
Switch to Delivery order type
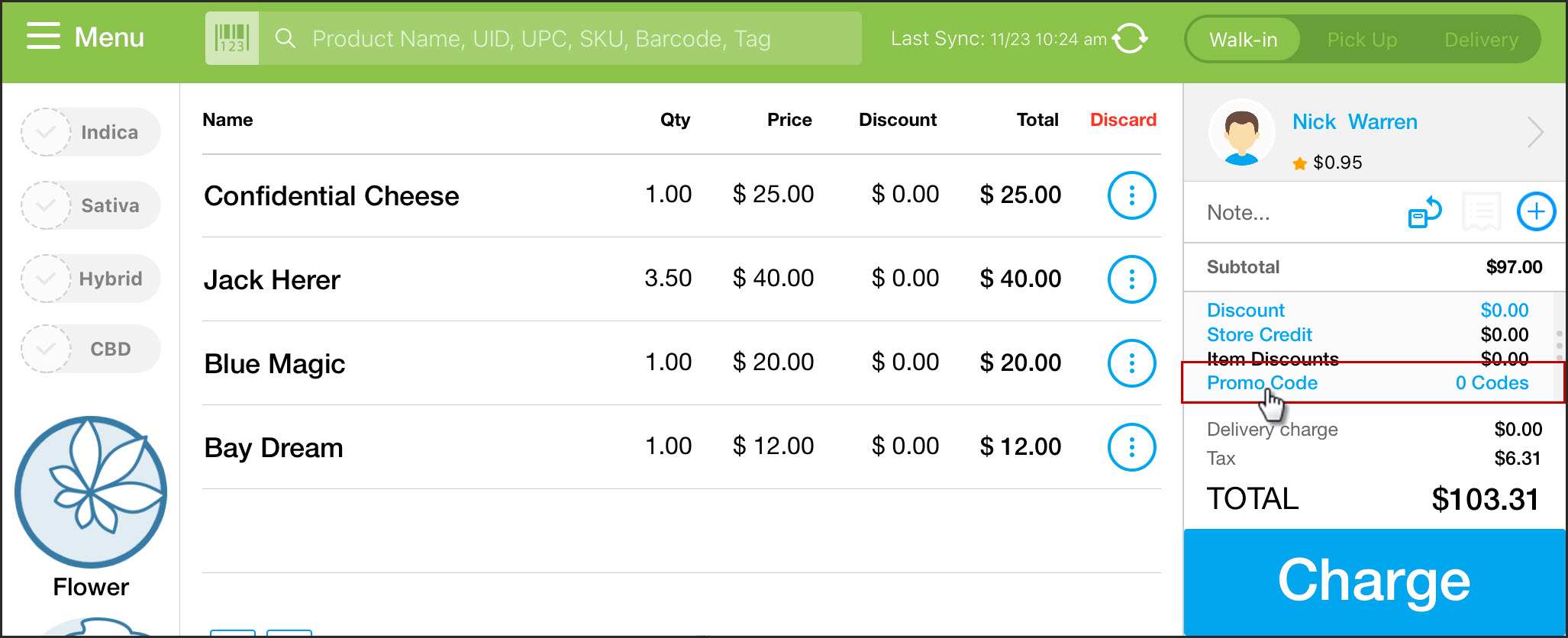[1481, 40]
